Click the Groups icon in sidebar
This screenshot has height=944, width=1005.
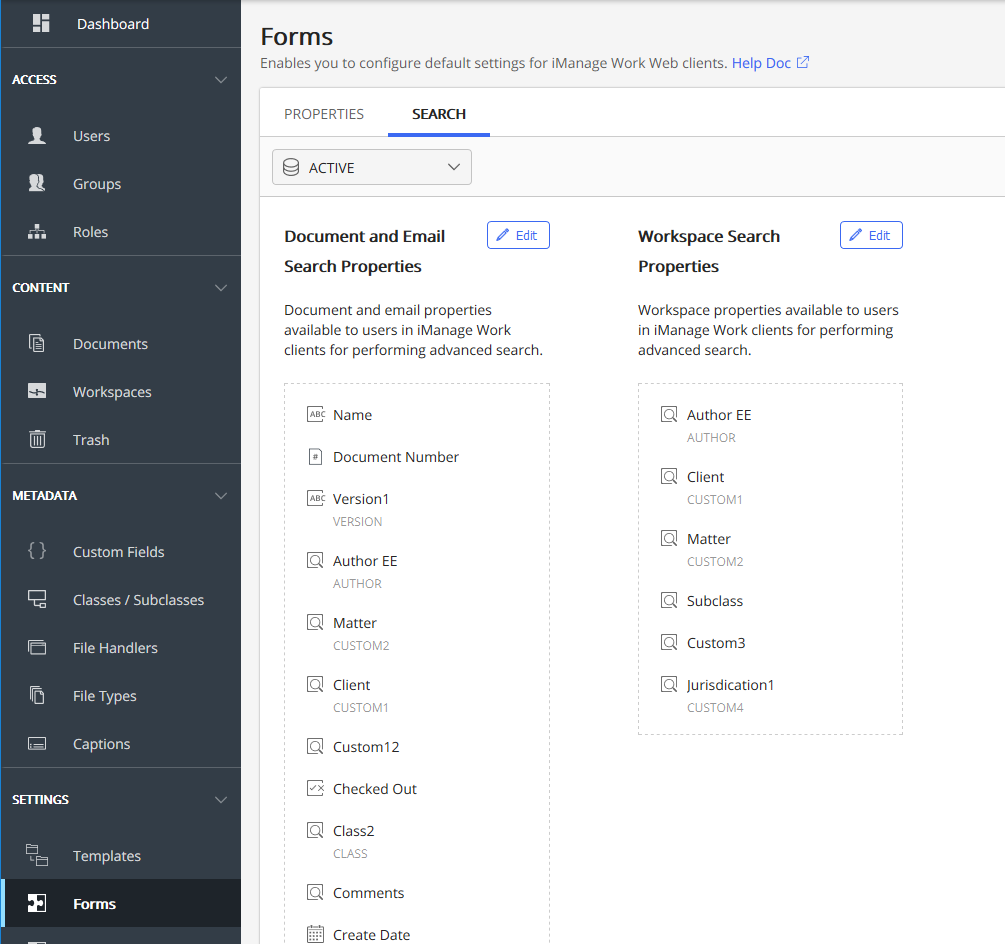pos(37,184)
